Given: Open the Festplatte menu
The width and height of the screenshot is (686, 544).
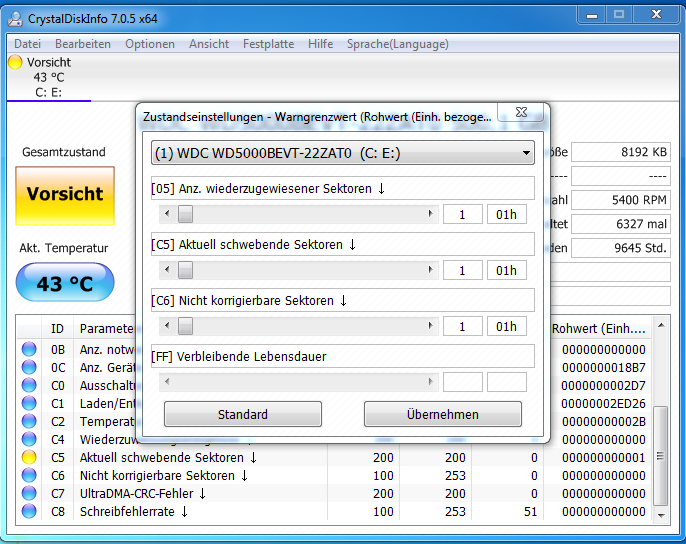Looking at the screenshot, I should tap(268, 44).
